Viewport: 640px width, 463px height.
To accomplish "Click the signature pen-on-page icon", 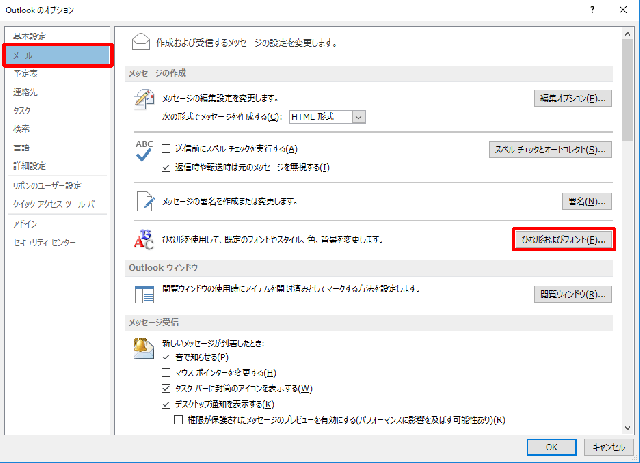I will coord(145,201).
